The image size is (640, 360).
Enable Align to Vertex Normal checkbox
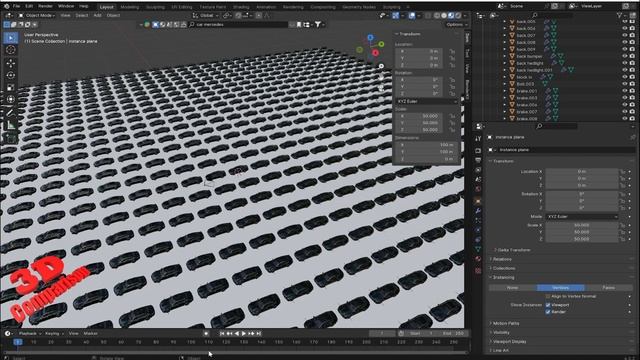548,296
